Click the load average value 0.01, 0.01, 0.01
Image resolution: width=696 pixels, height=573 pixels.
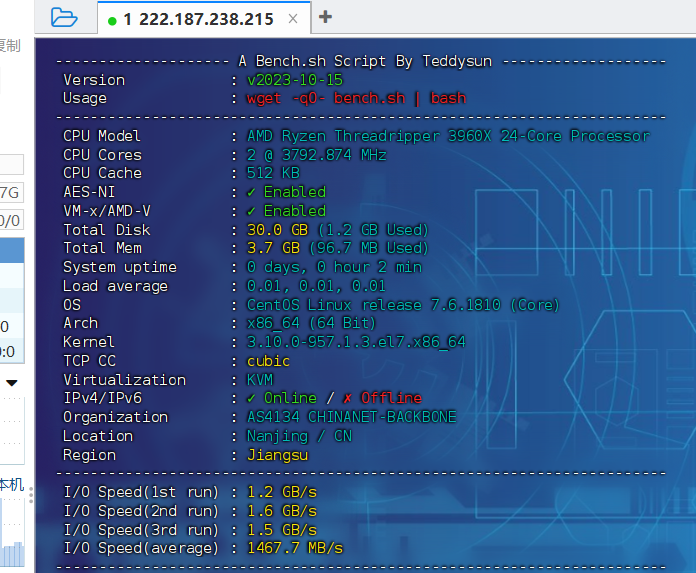316,286
